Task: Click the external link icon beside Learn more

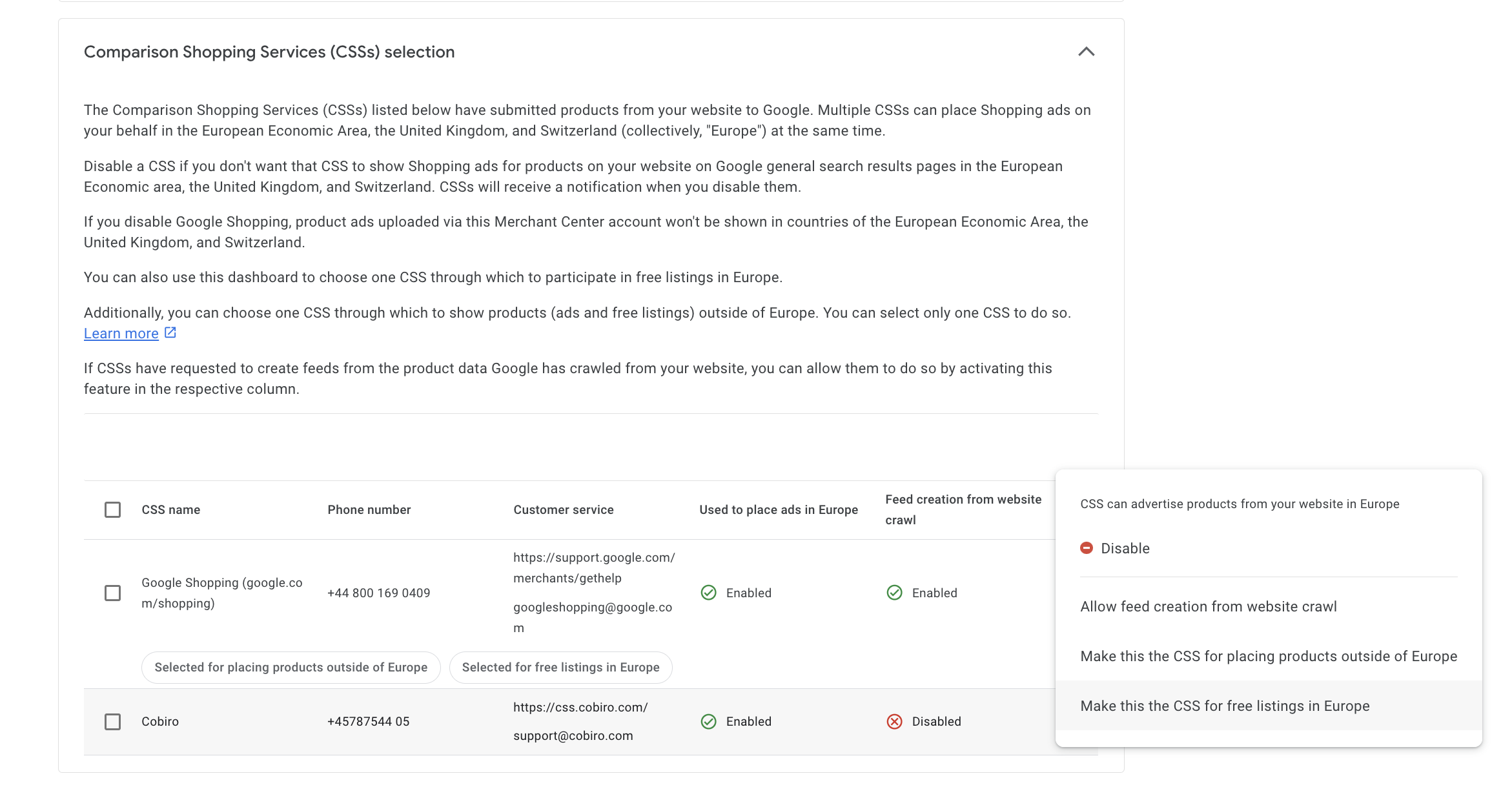Action: pyautogui.click(x=170, y=333)
